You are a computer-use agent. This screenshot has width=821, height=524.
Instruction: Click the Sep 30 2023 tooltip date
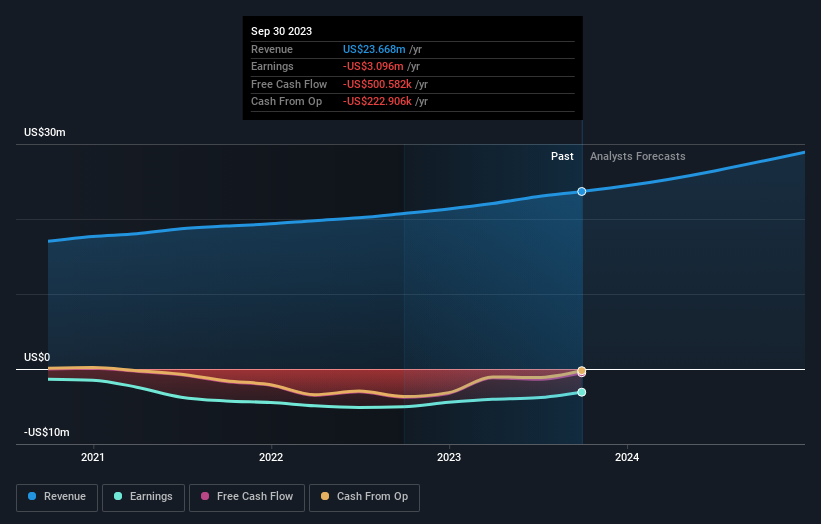click(281, 31)
